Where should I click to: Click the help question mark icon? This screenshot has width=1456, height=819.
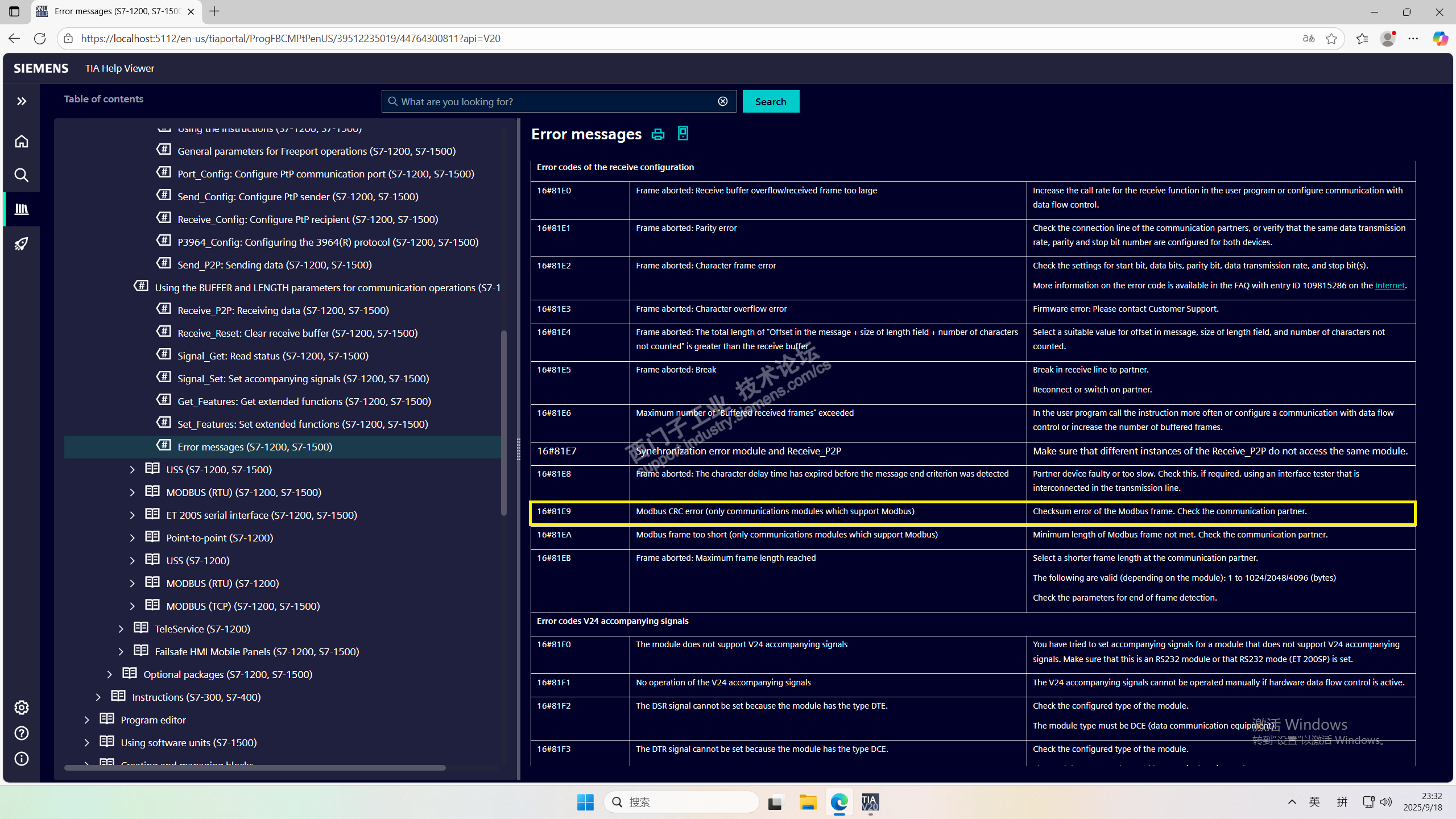point(22,733)
